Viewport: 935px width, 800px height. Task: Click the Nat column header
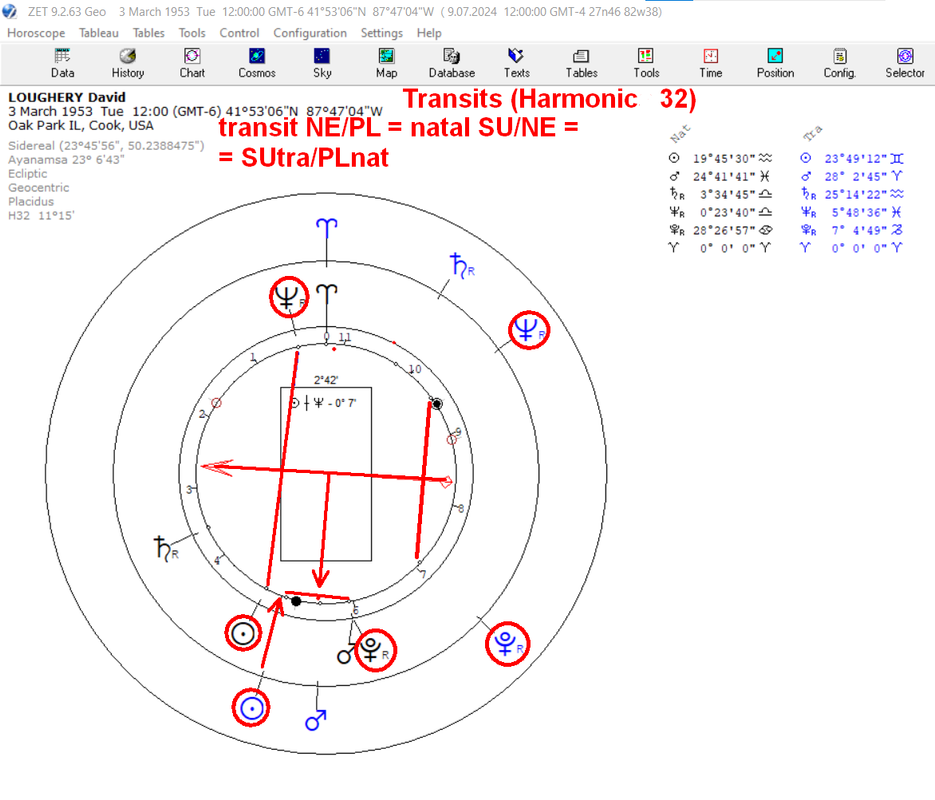(x=680, y=134)
